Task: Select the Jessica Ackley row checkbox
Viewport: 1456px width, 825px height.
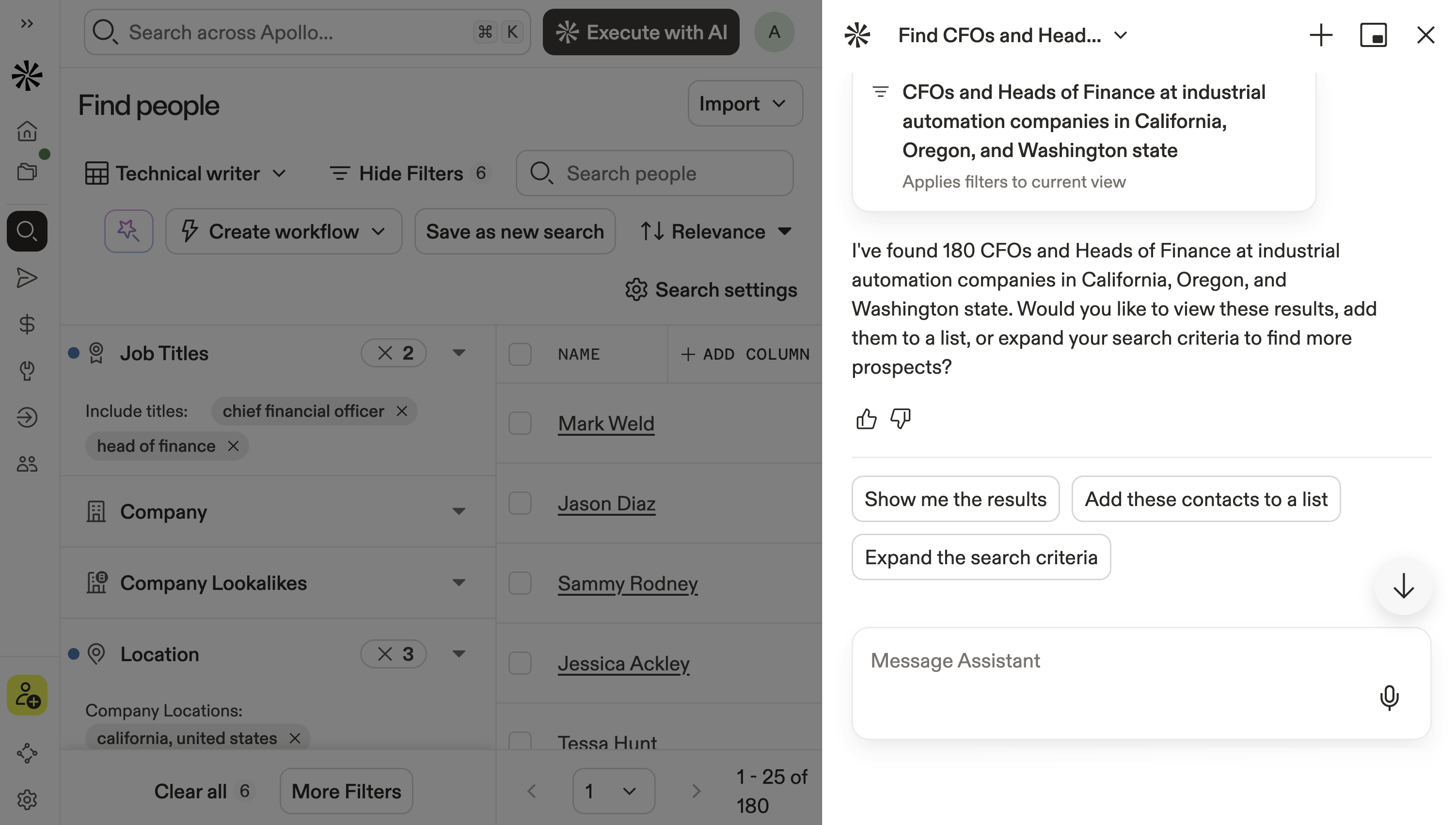Action: tap(520, 663)
